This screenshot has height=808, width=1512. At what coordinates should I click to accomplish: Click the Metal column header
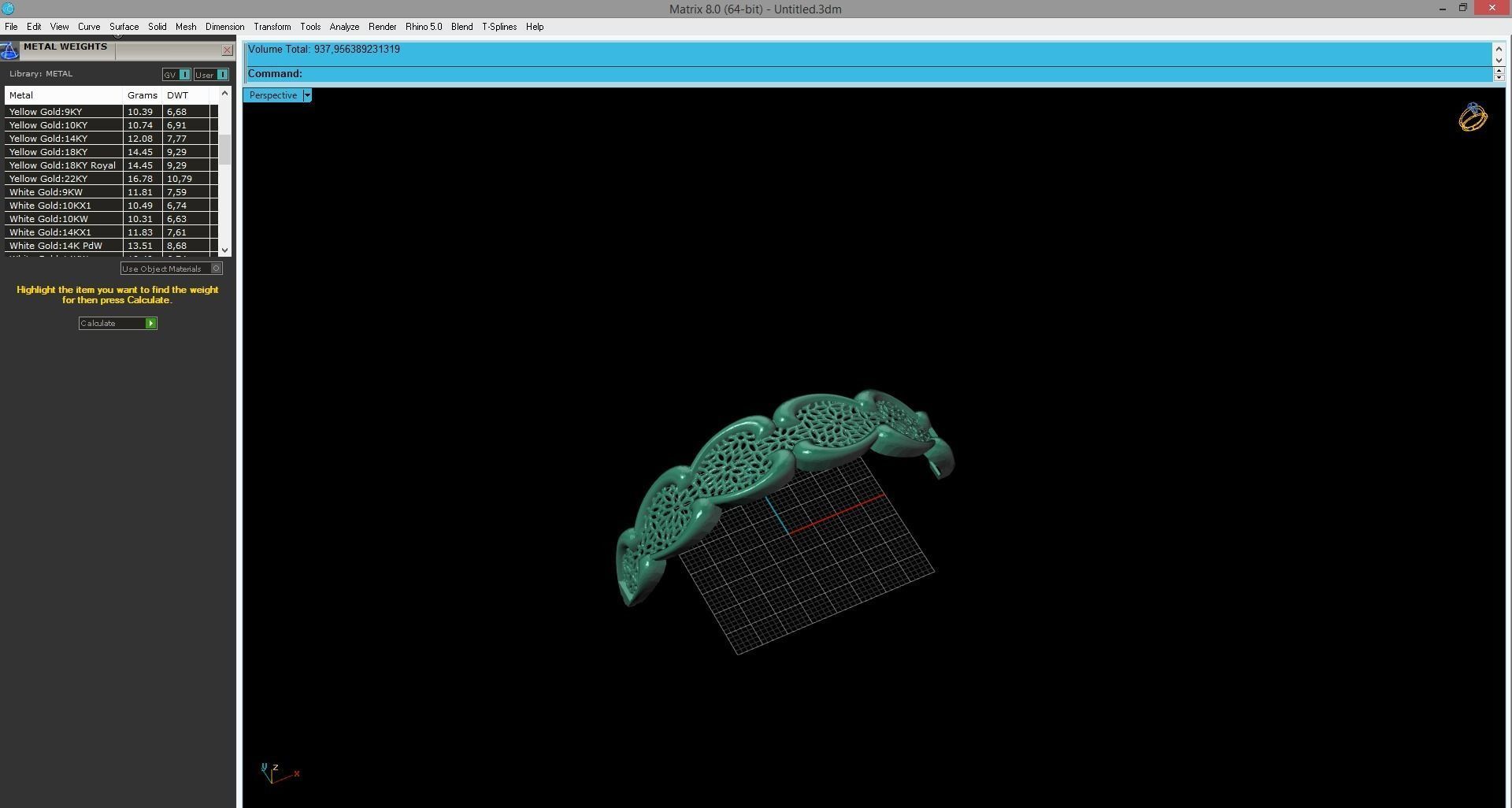(x=64, y=95)
